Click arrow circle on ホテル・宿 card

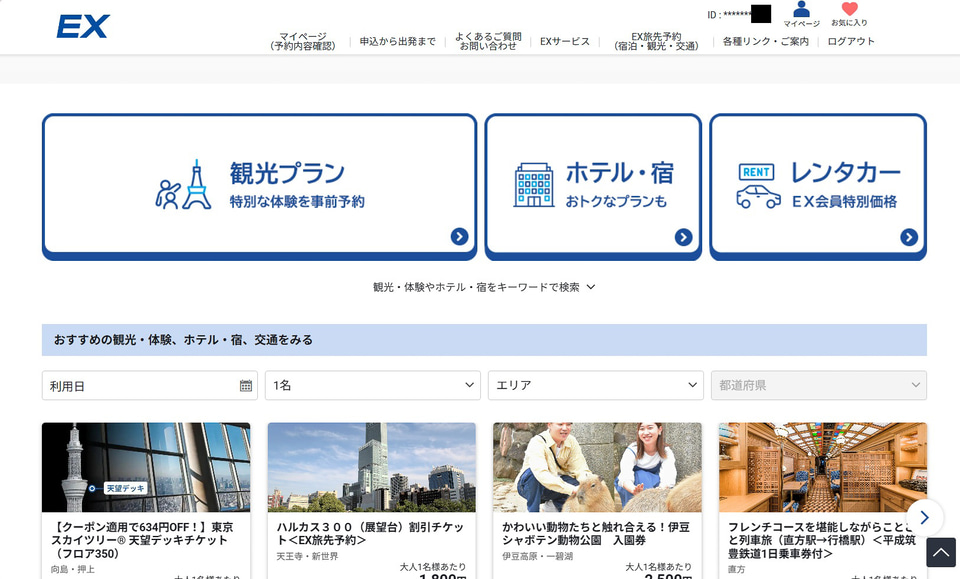click(x=683, y=237)
